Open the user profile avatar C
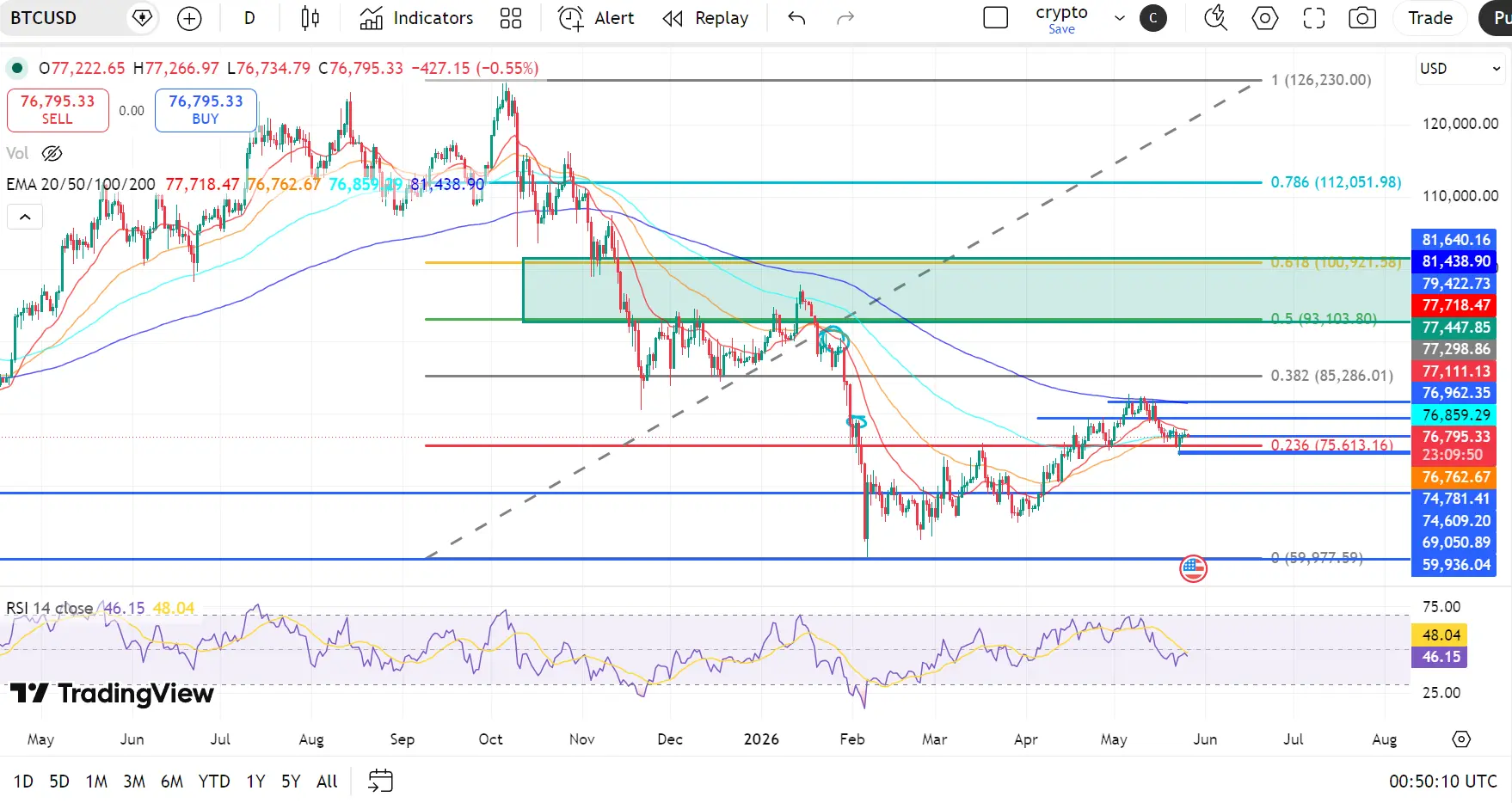Image resolution: width=1512 pixels, height=803 pixels. (x=1153, y=18)
